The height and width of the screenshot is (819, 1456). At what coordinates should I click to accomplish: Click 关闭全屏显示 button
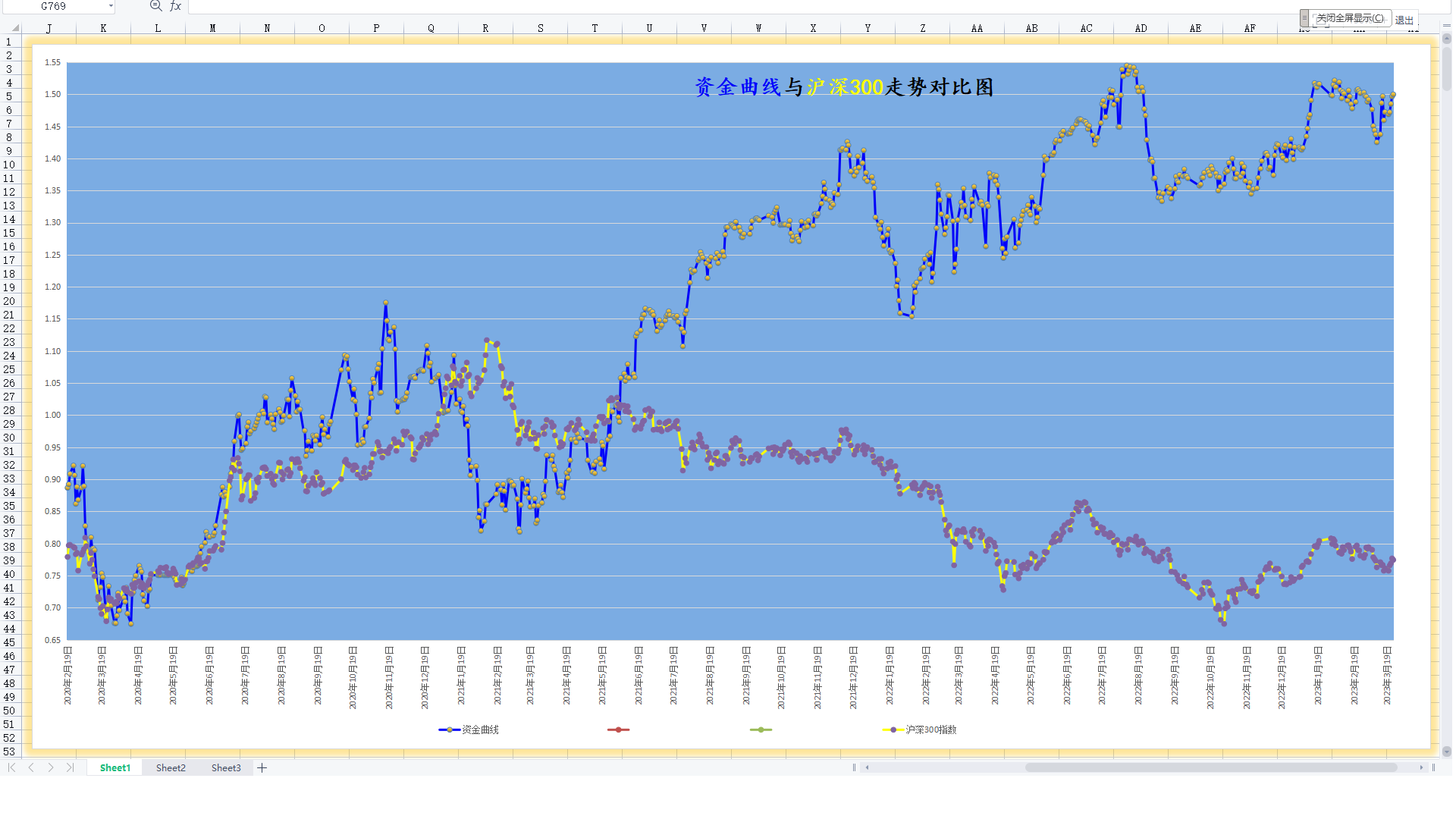pos(1351,18)
